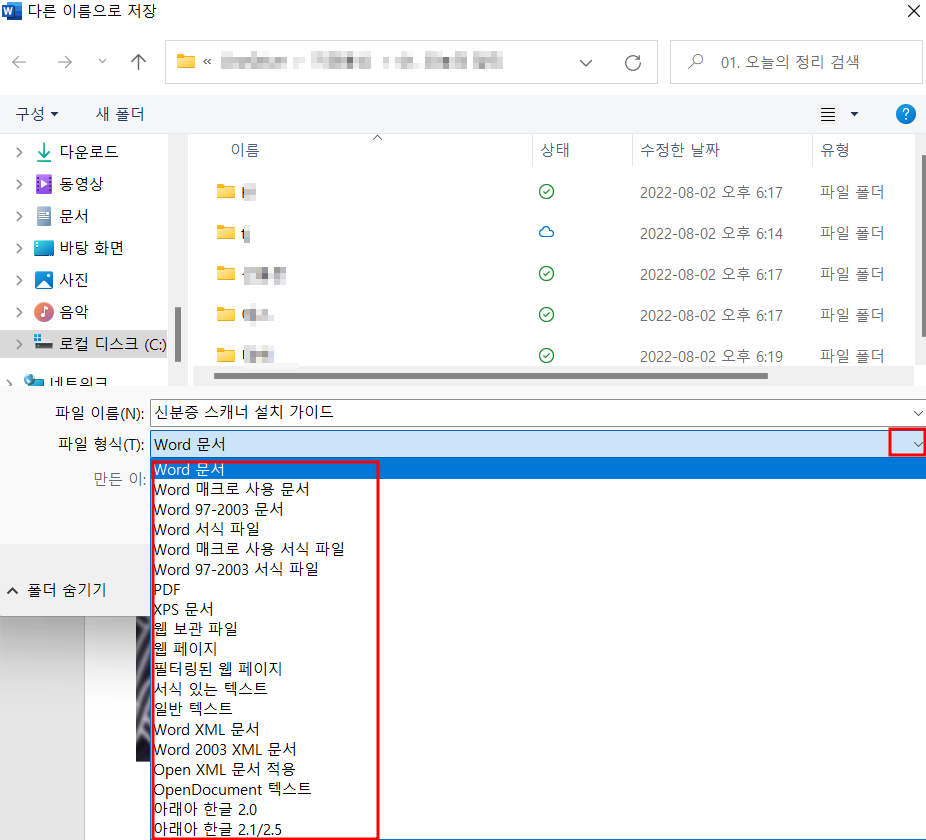Focus the '01. 오늘의 정리 검색' search box
926x840 pixels.
click(795, 62)
